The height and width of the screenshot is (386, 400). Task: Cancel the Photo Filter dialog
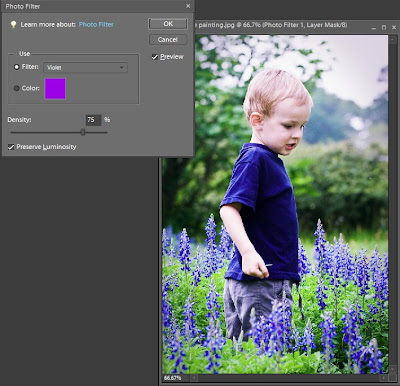click(168, 40)
